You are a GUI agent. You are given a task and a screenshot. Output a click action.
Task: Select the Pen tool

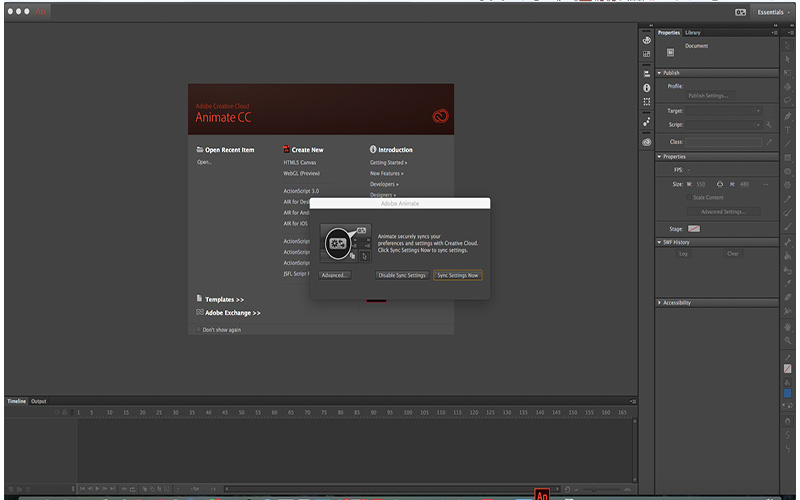(x=787, y=116)
